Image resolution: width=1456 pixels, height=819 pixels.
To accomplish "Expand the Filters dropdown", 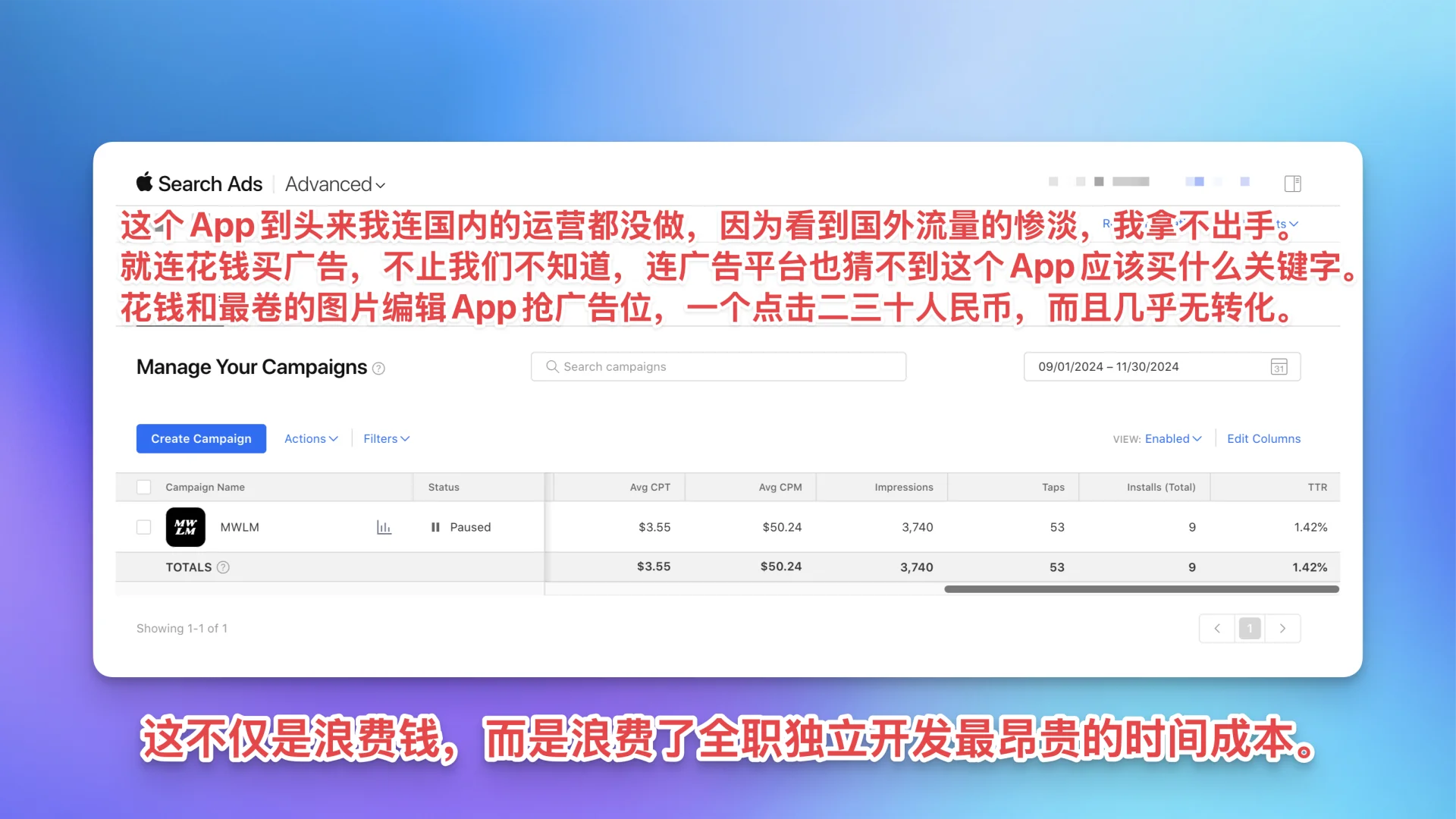I will pos(385,438).
